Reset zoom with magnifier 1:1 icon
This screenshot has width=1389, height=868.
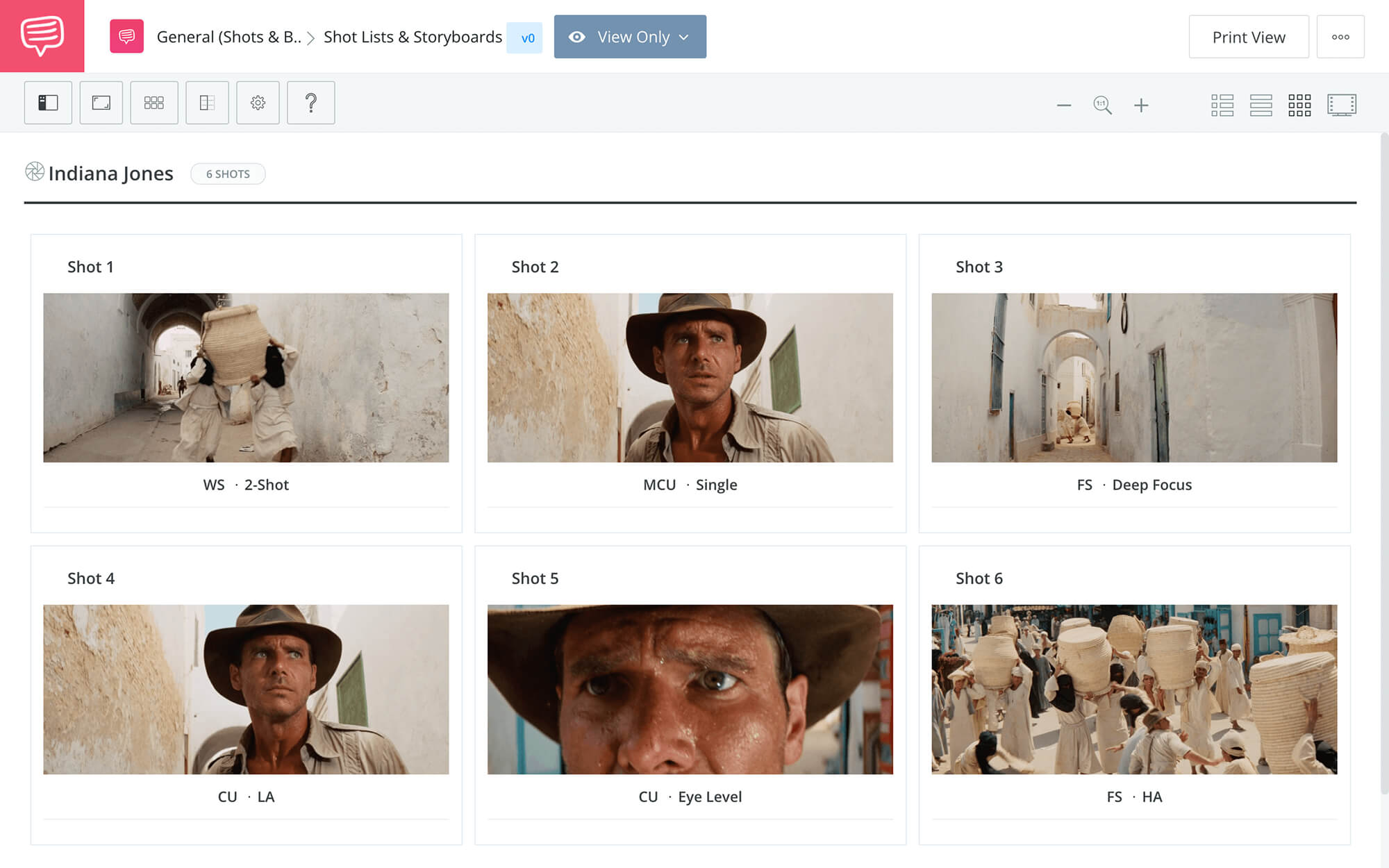1102,106
